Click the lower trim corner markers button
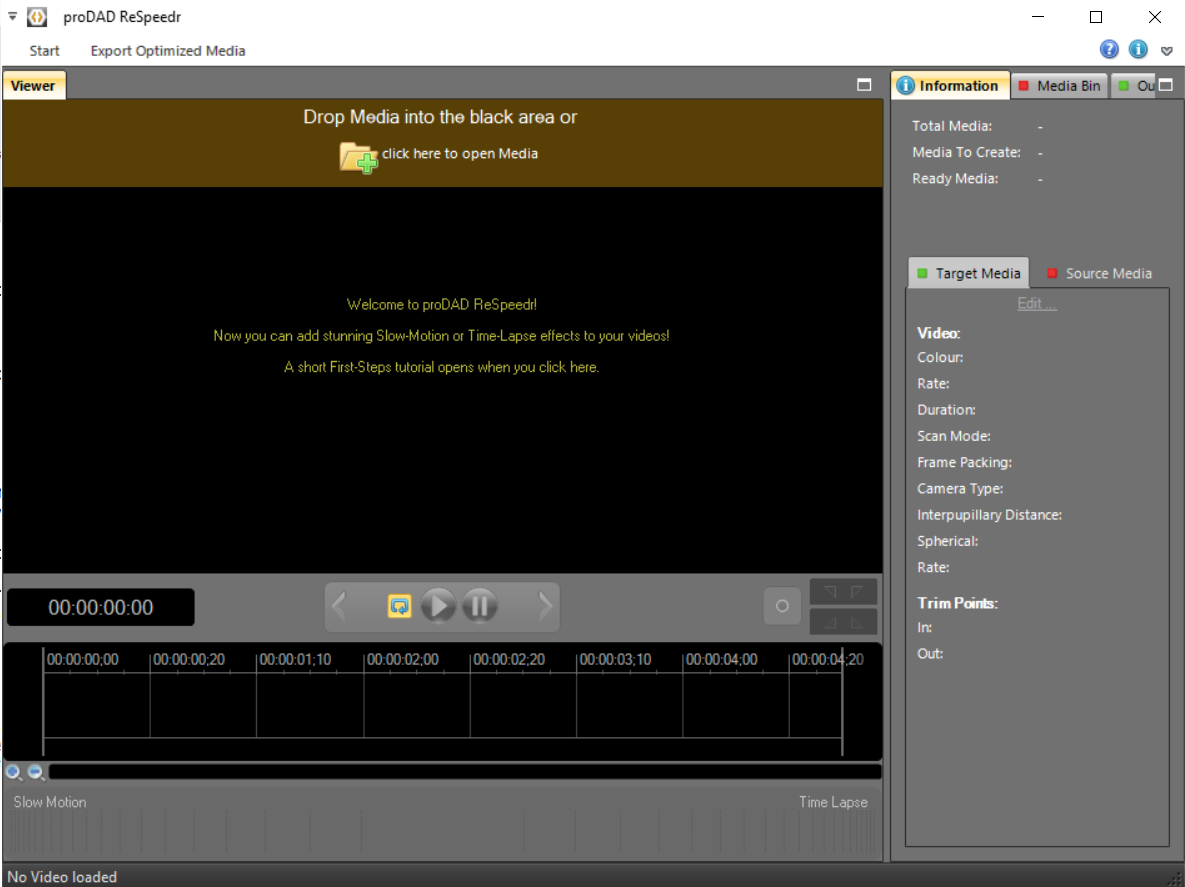1185x887 pixels. coord(843,622)
